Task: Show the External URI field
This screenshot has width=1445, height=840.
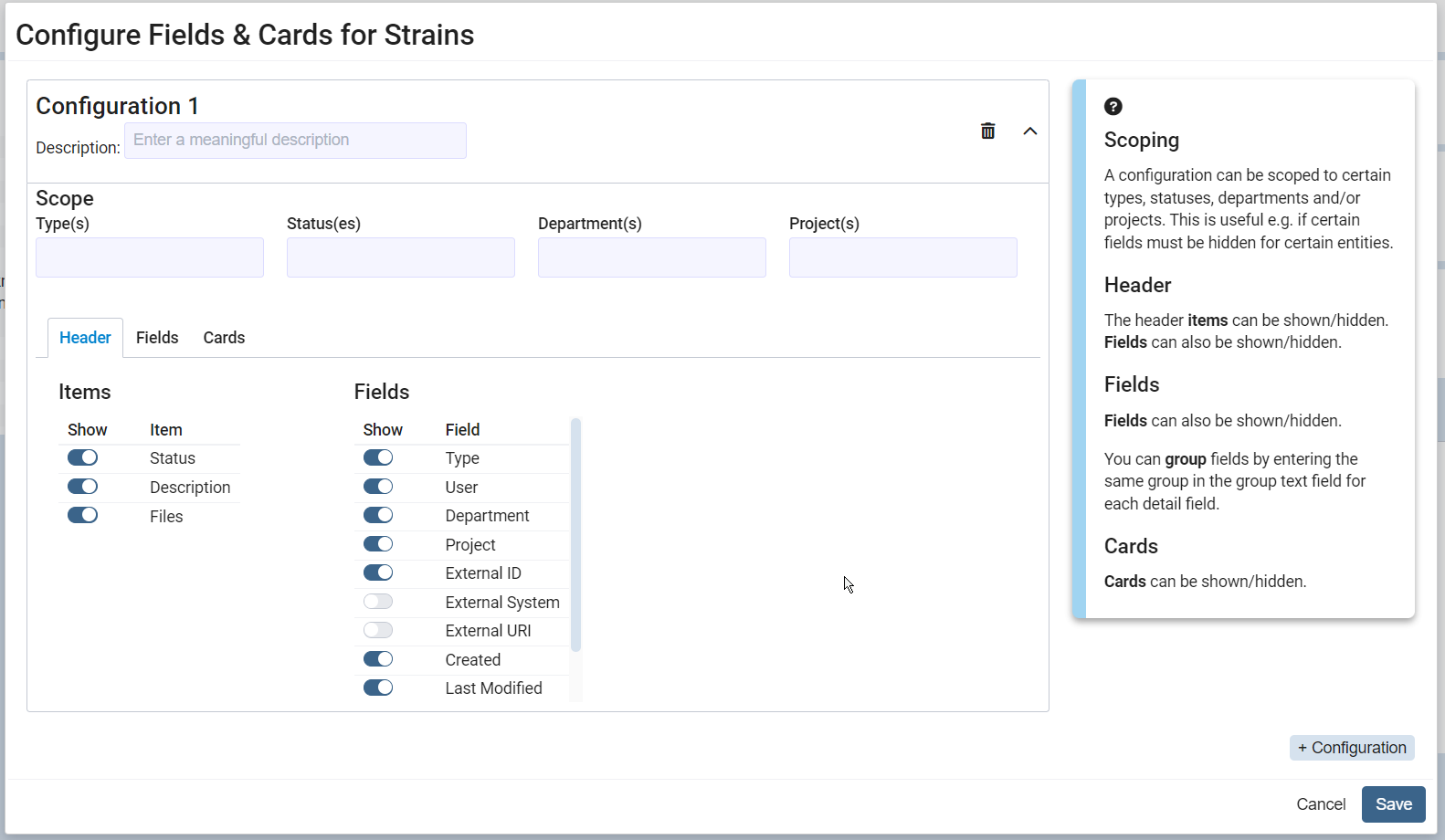Action: pos(378,630)
